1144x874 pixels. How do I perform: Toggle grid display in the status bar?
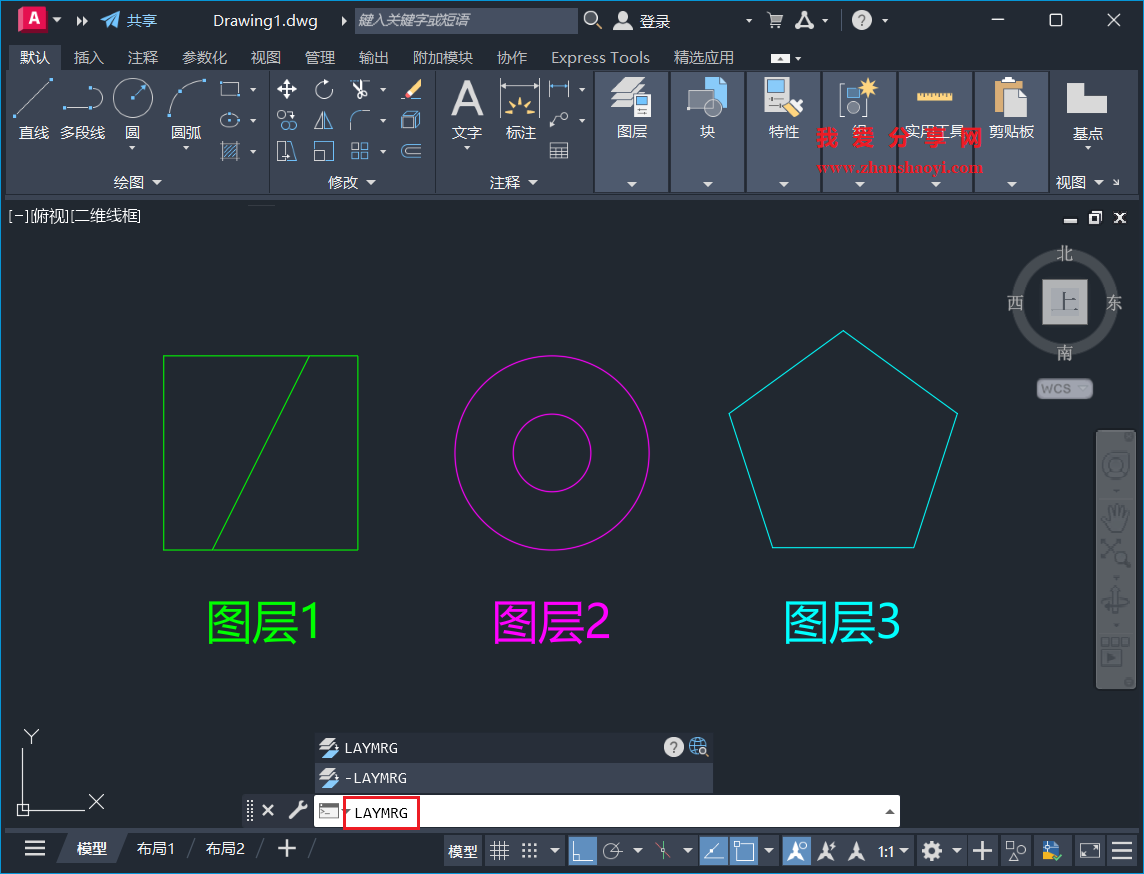(x=499, y=850)
